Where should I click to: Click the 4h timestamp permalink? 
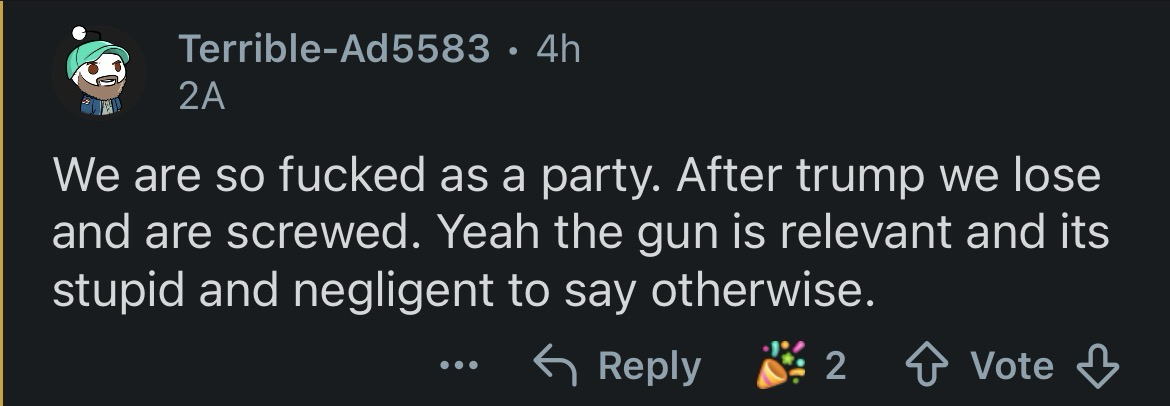(x=558, y=49)
